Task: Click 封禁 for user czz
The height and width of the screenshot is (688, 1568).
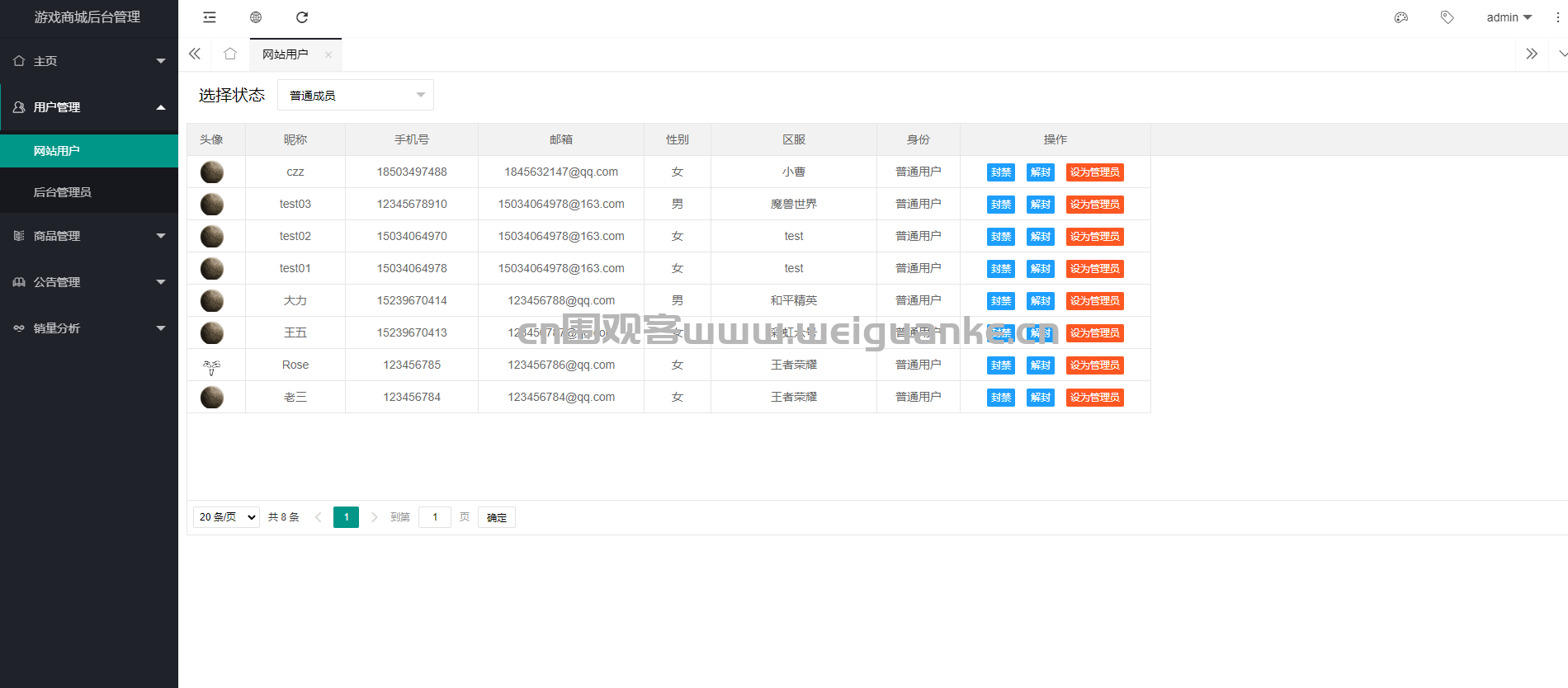Action: pos(1001,172)
